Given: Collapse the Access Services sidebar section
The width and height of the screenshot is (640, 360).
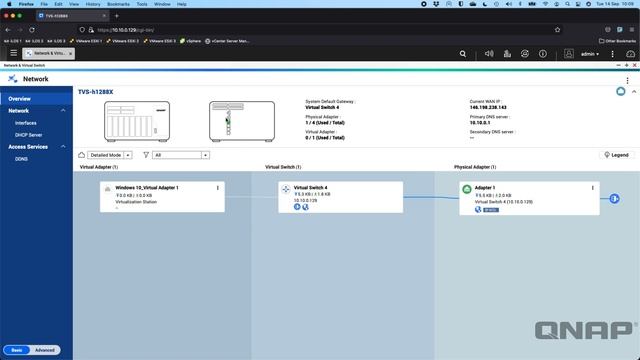Looking at the screenshot, I should pyautogui.click(x=63, y=147).
